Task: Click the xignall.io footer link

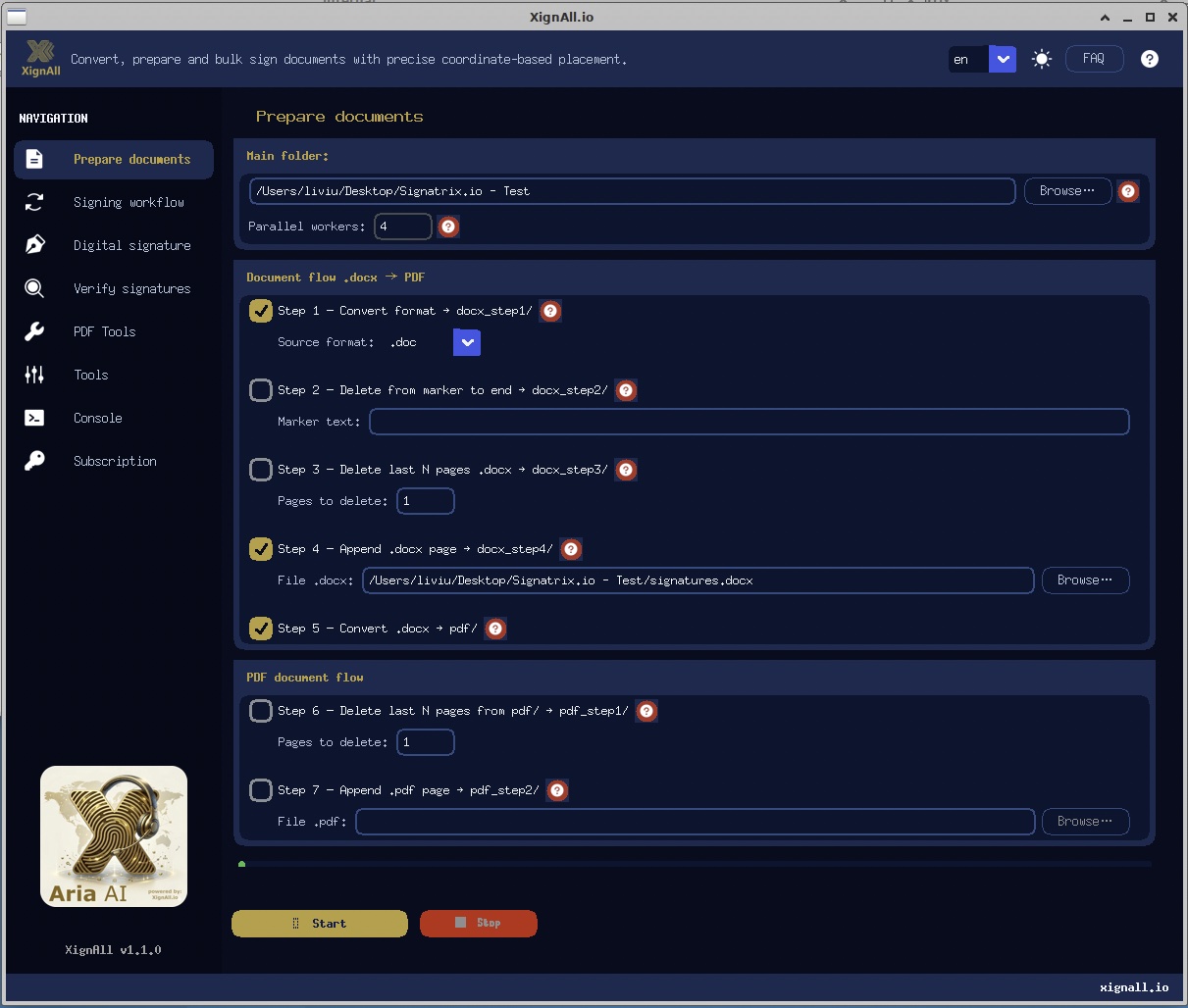Action: [1134, 987]
